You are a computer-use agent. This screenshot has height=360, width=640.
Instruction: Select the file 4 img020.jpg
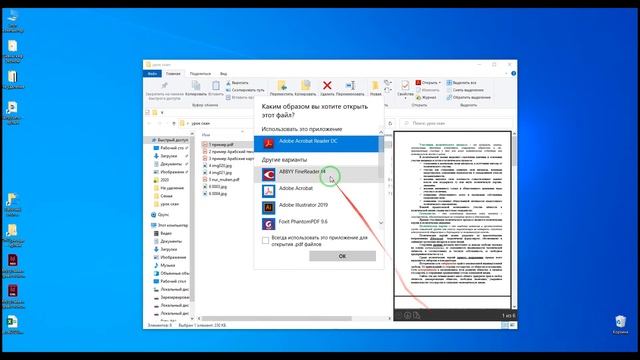(x=220, y=166)
